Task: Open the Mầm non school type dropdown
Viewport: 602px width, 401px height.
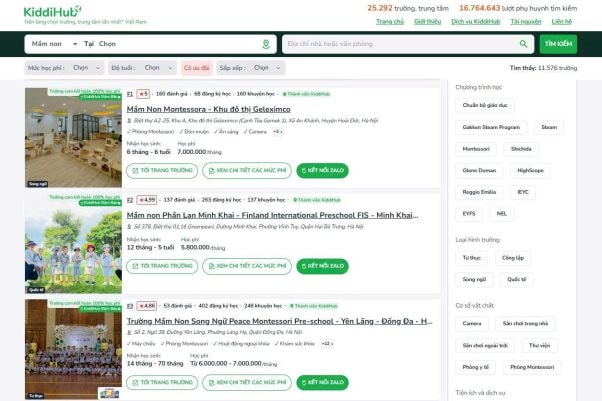Action: pyautogui.click(x=54, y=44)
